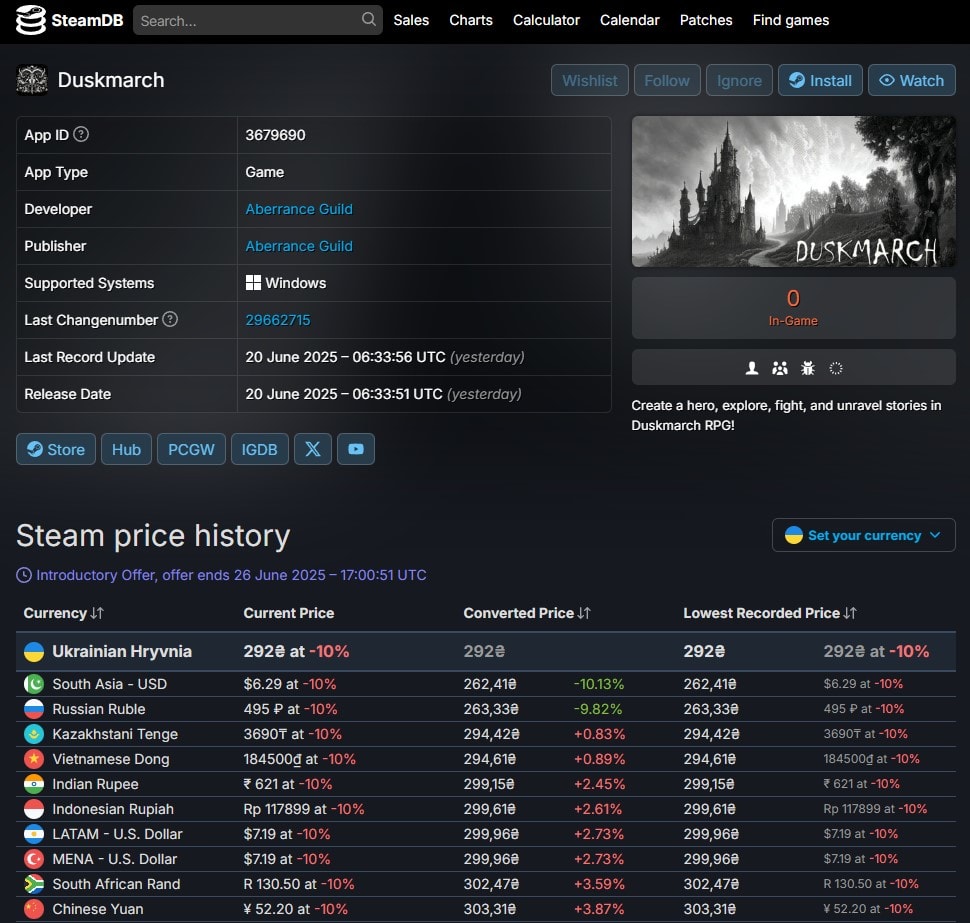Open the PCGW link button
The height and width of the screenshot is (923, 970).
click(x=191, y=449)
